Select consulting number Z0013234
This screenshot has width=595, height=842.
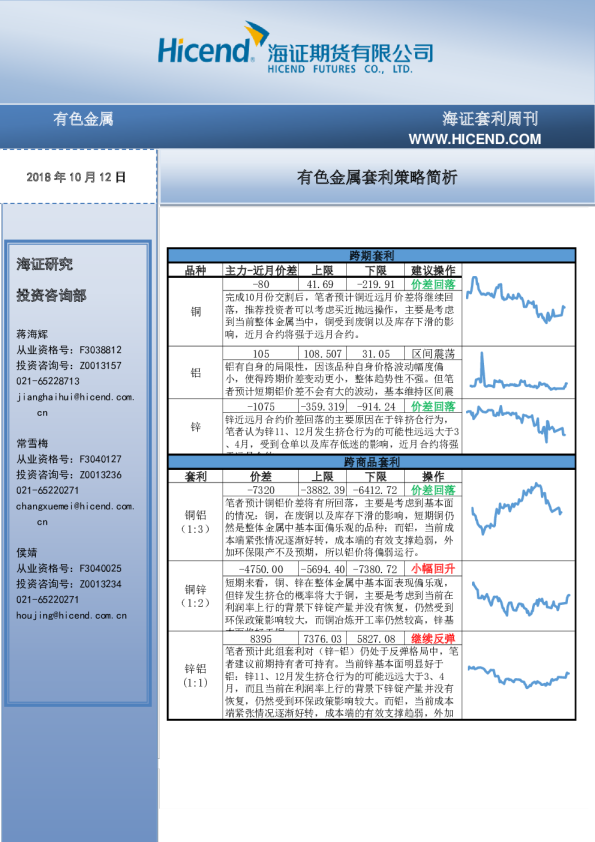[x=100, y=584]
